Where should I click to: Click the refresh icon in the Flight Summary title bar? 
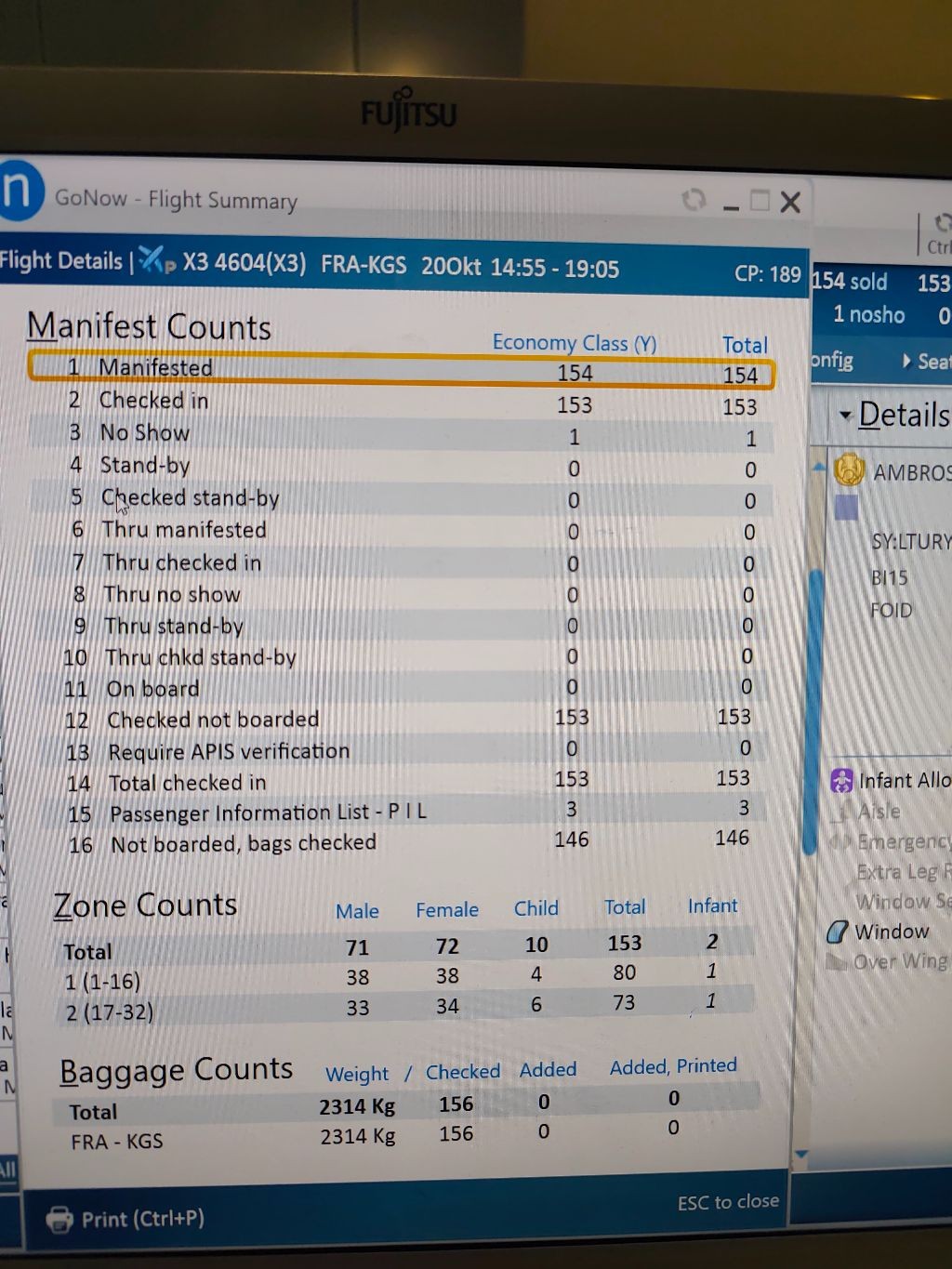coord(694,200)
